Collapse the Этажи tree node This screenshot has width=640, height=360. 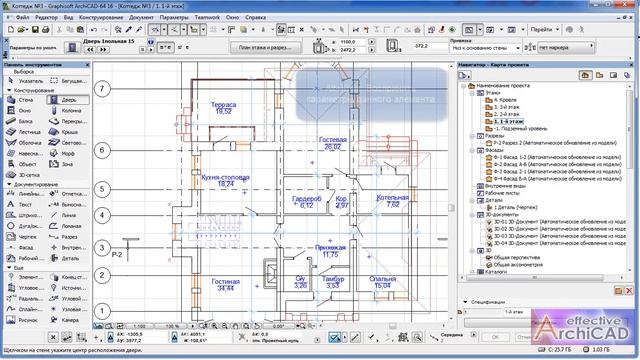(x=472, y=93)
